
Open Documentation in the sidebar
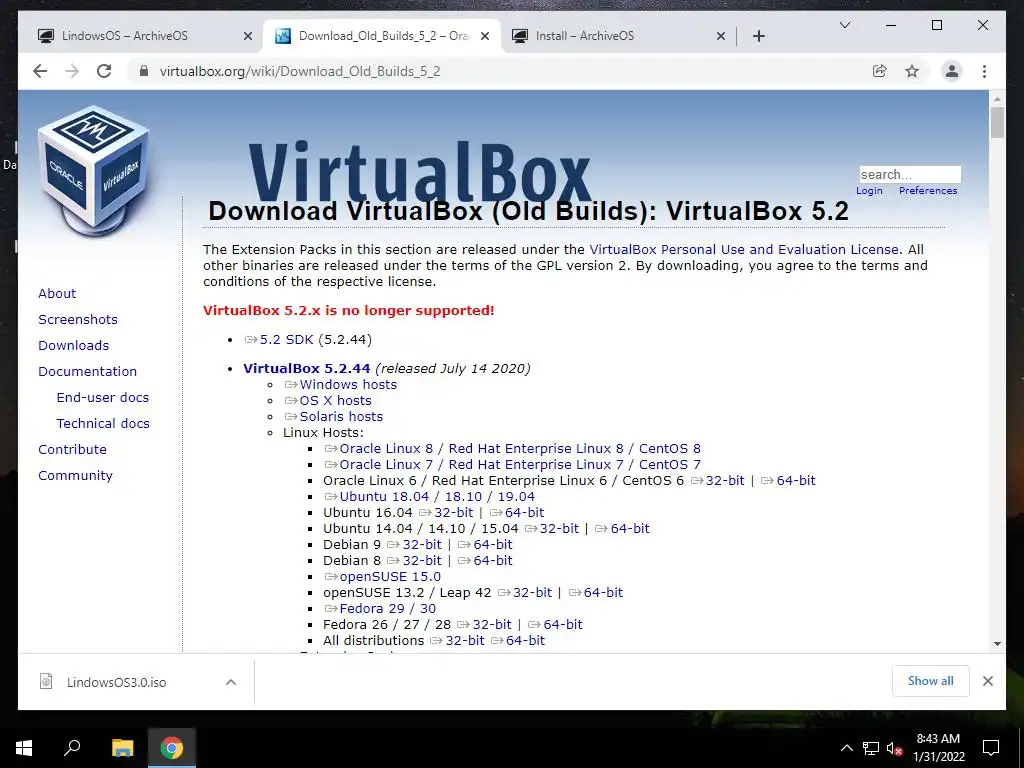coord(88,372)
